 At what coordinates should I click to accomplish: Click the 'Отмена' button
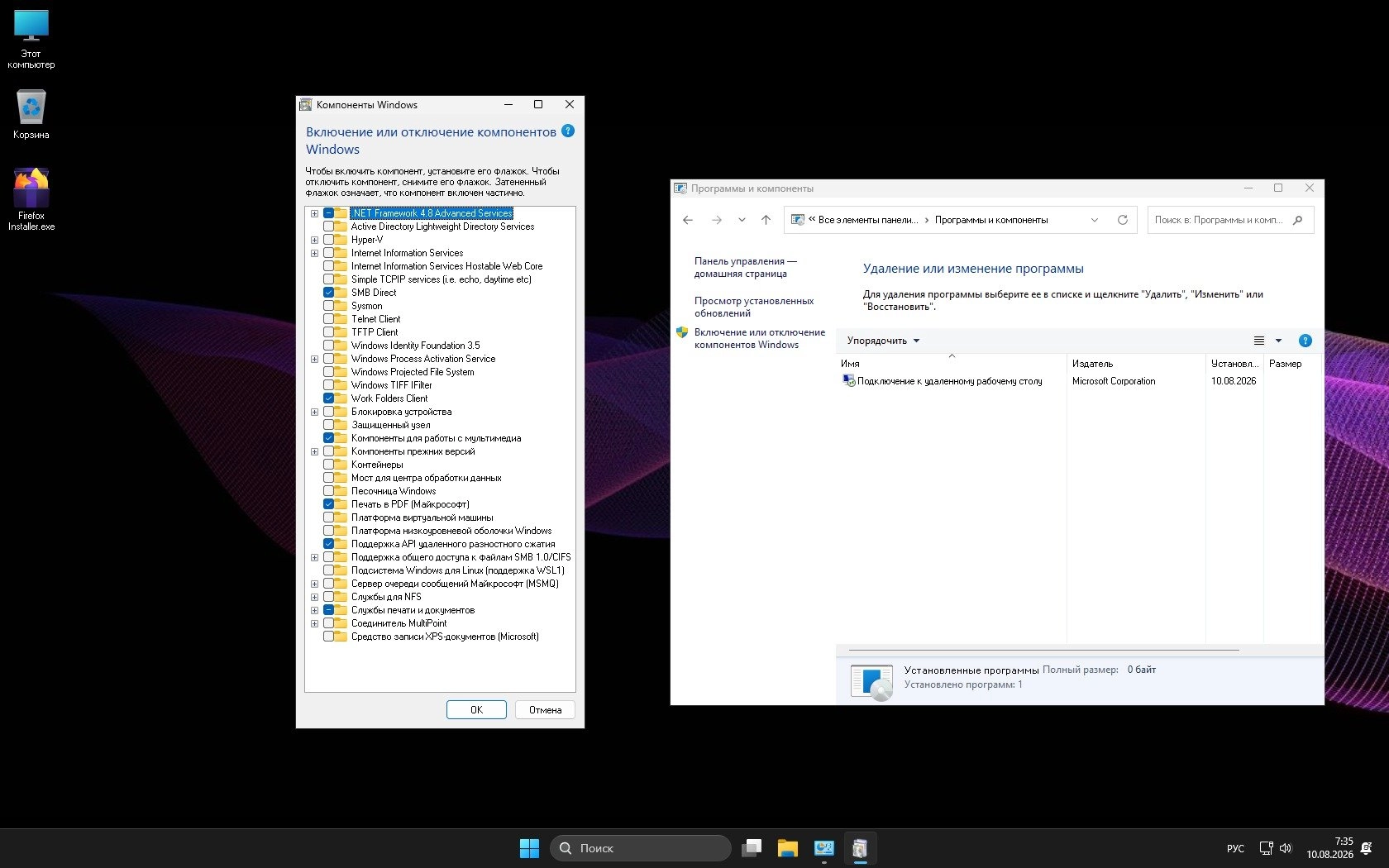tap(546, 710)
